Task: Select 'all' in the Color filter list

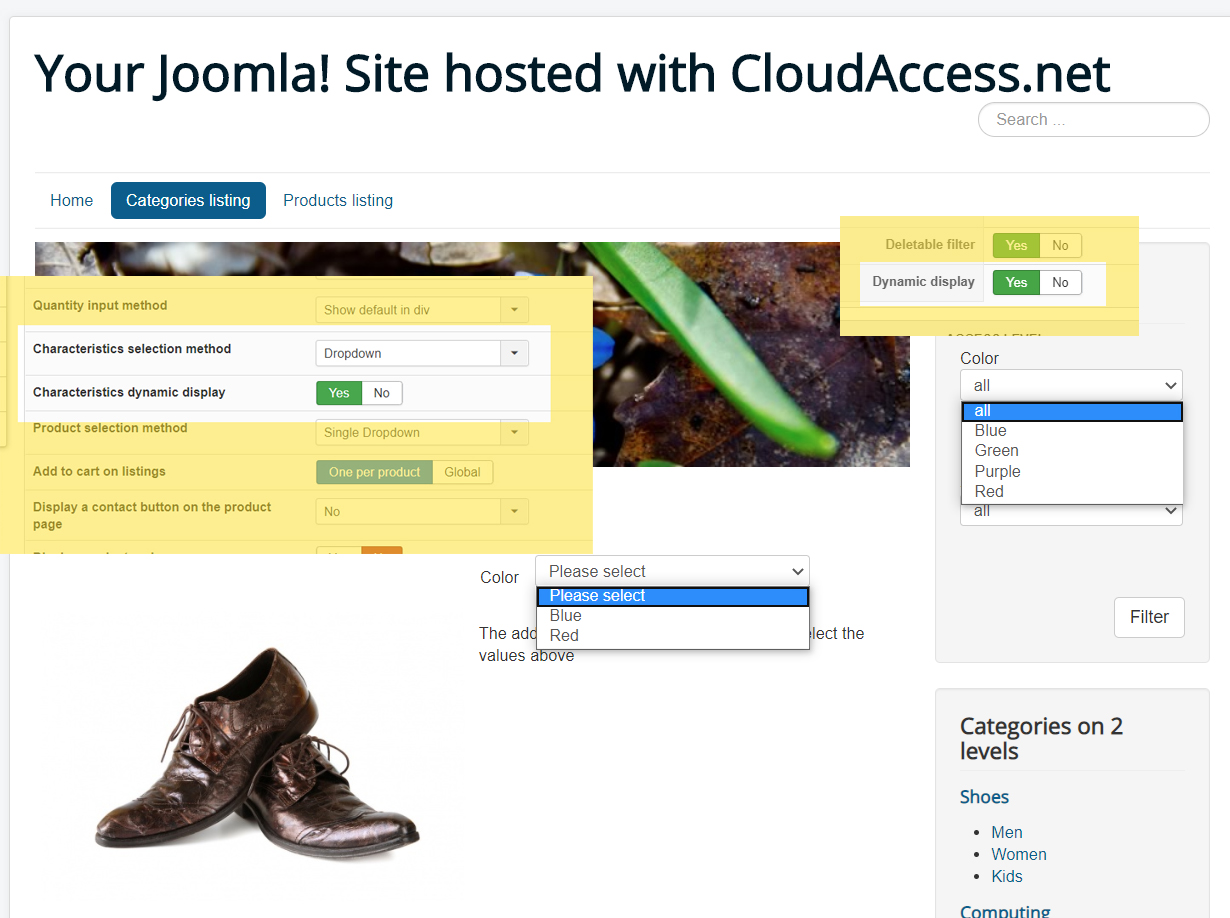Action: point(1072,411)
